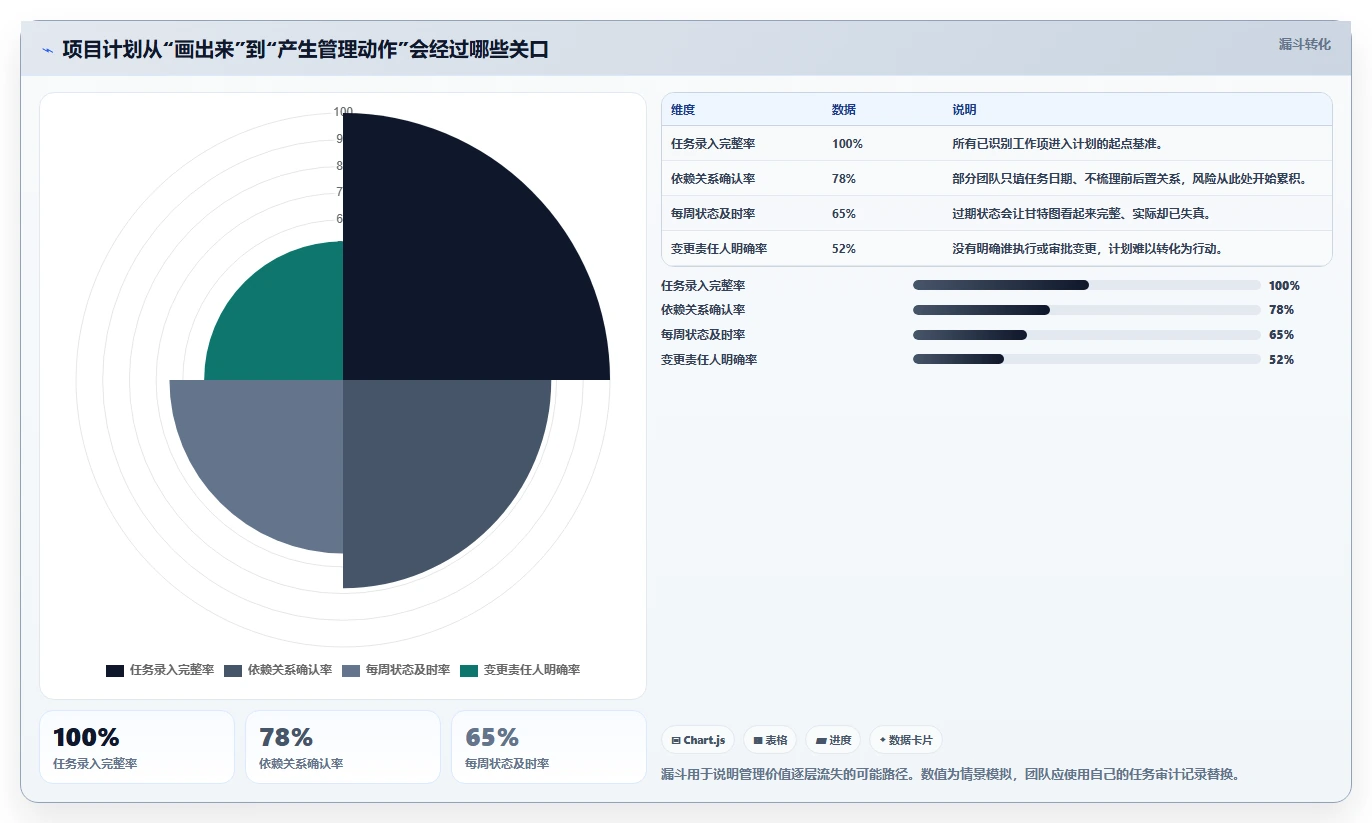This screenshot has width=1372, height=823.
Task: Toggle the 依赖关系确认率 legend swatch
Action: click(x=233, y=670)
